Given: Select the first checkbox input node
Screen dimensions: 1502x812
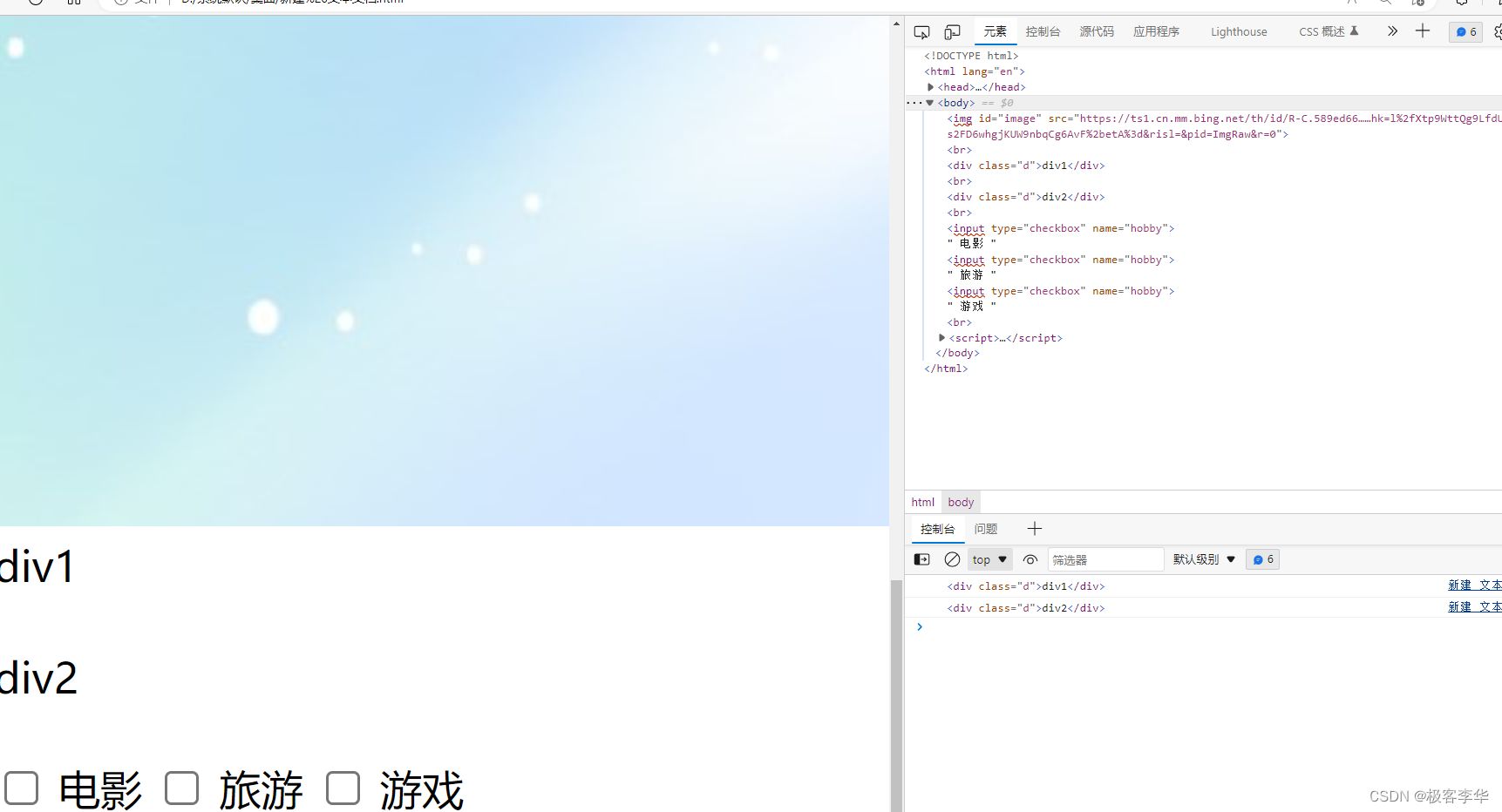Looking at the screenshot, I should (x=1061, y=228).
